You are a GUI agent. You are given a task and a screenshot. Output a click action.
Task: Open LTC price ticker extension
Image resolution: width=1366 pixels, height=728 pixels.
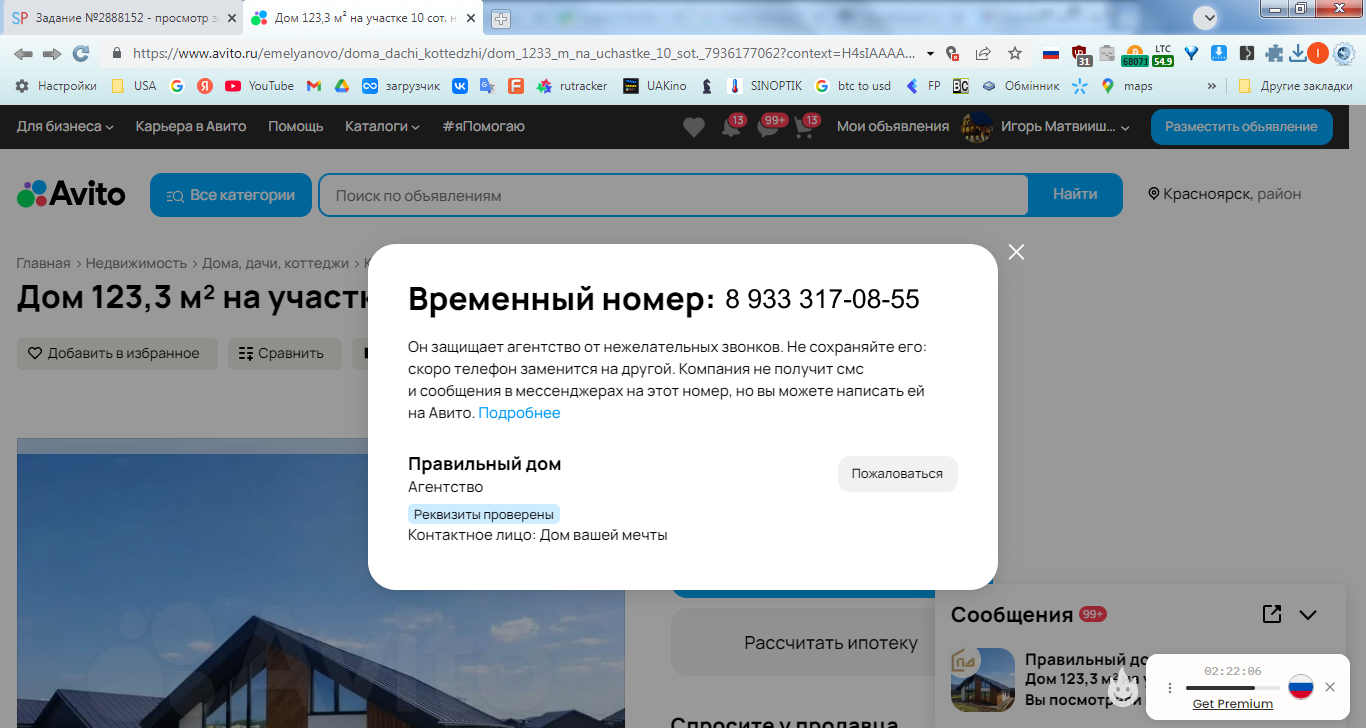(x=1163, y=55)
